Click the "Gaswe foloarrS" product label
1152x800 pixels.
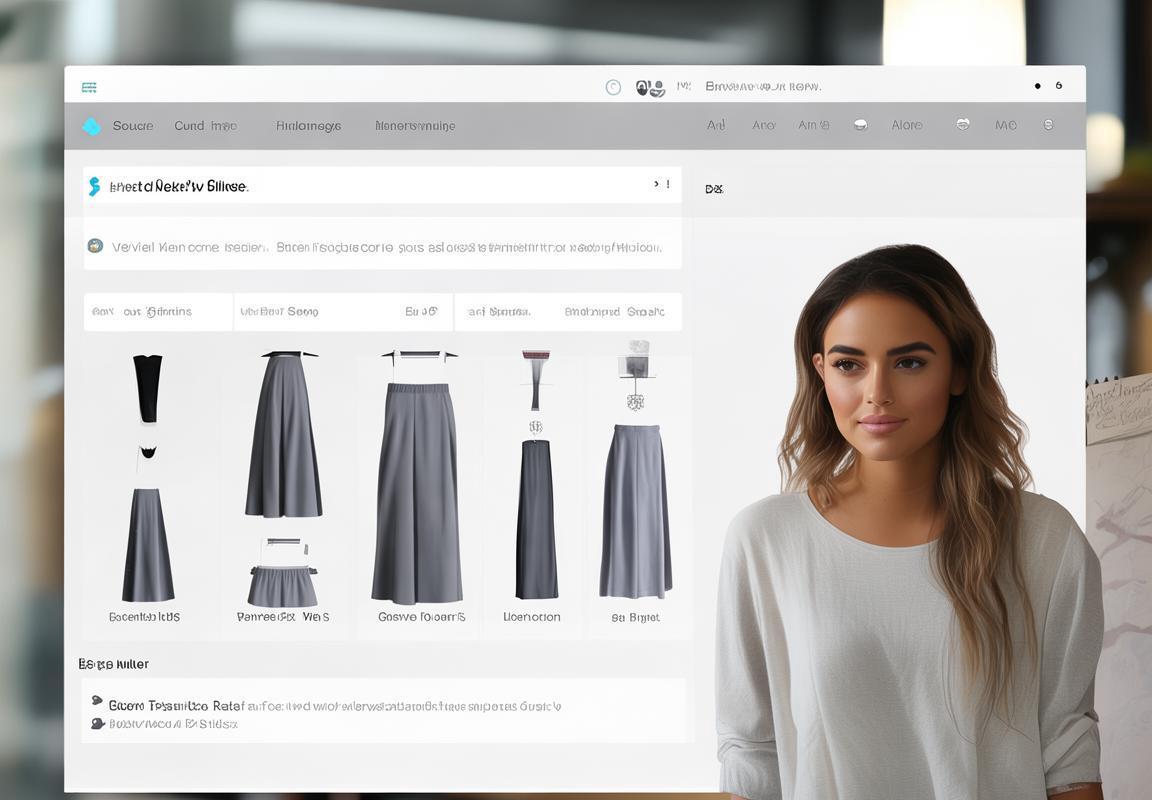pyautogui.click(x=422, y=617)
